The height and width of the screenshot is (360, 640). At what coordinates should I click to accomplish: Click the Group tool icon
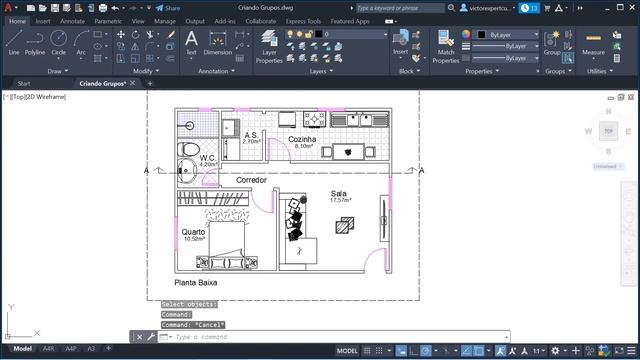click(552, 42)
